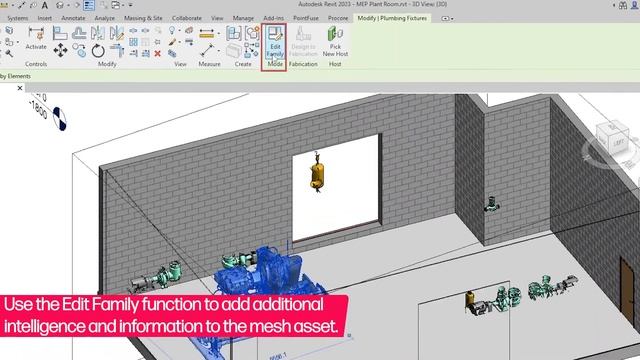Screen dimensions: 640x360
Task: Open the Procore ribbon tab
Action: (338, 18)
